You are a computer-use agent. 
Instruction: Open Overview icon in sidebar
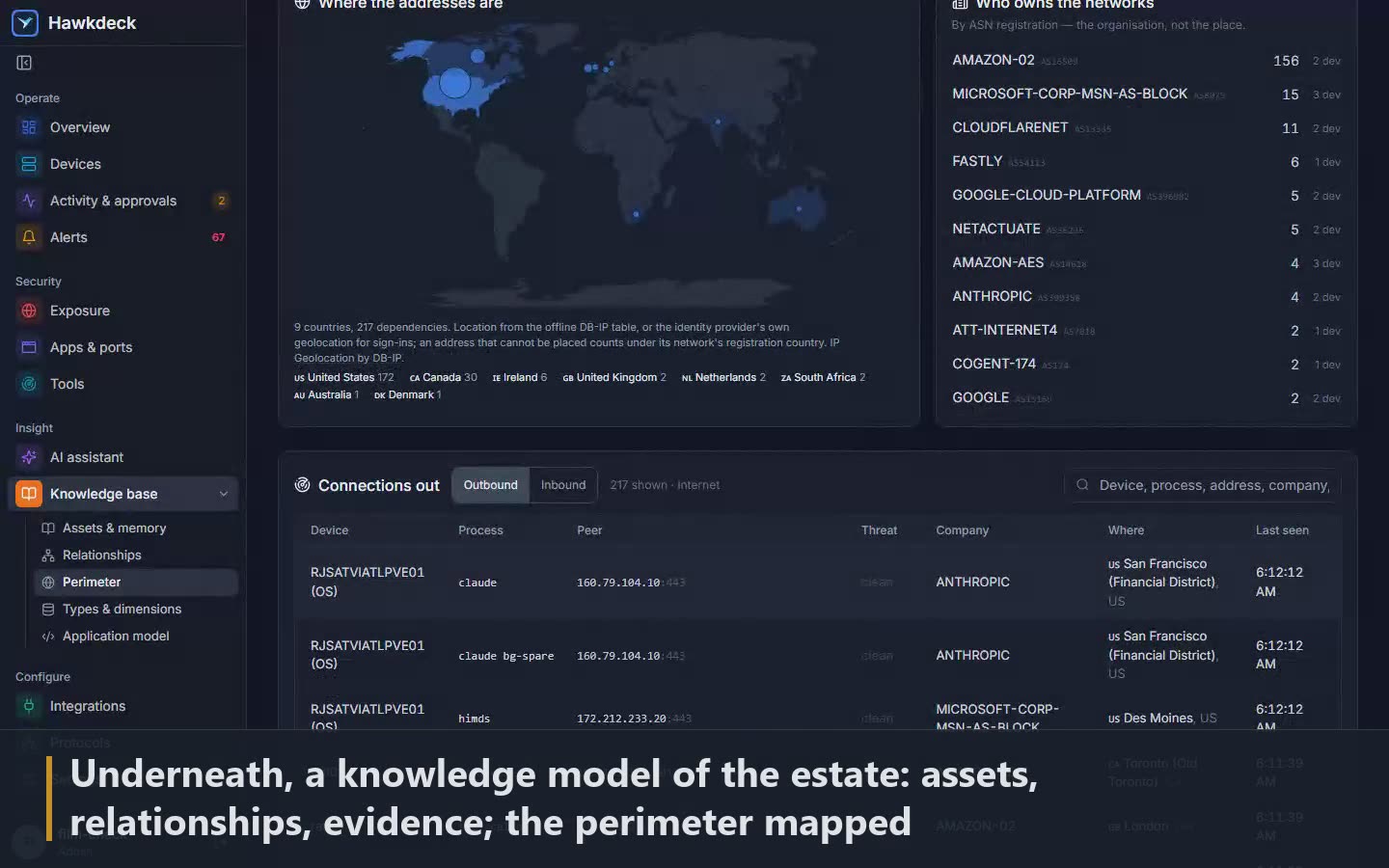coord(29,127)
